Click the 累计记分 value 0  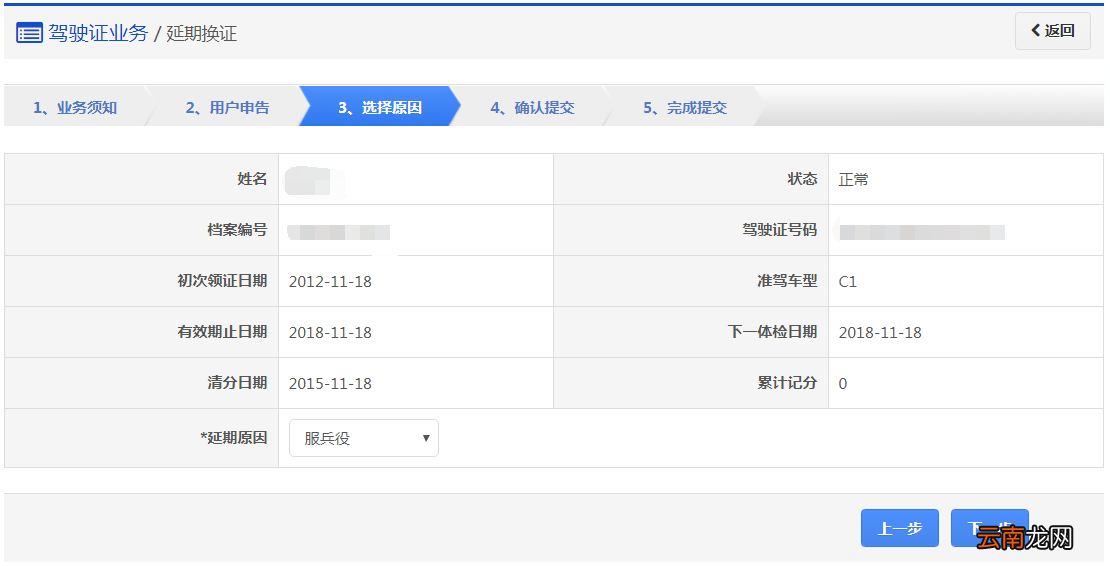(842, 383)
